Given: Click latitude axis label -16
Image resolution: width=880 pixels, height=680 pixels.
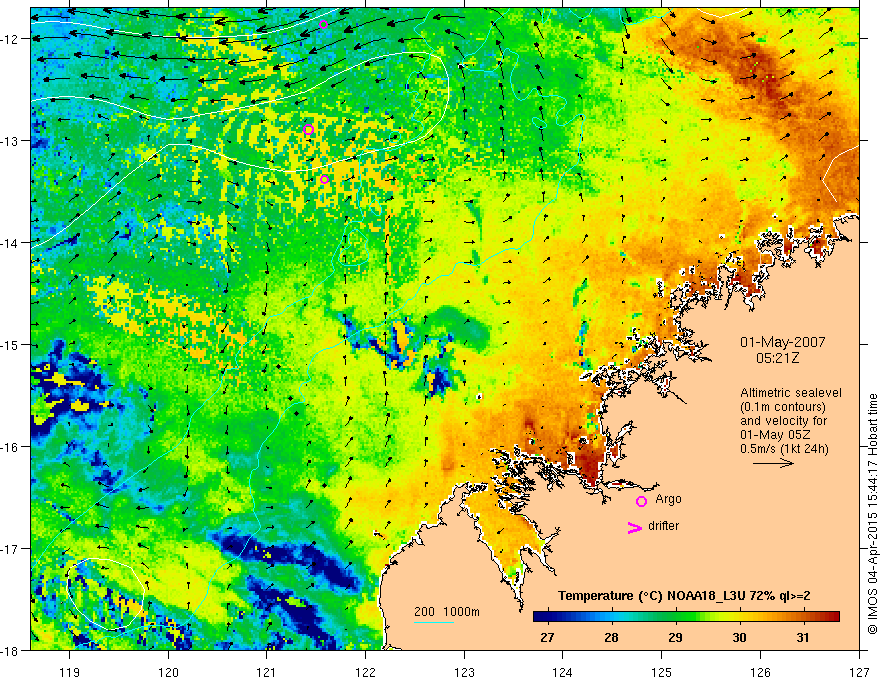Looking at the screenshot, I should click(x=10, y=447).
